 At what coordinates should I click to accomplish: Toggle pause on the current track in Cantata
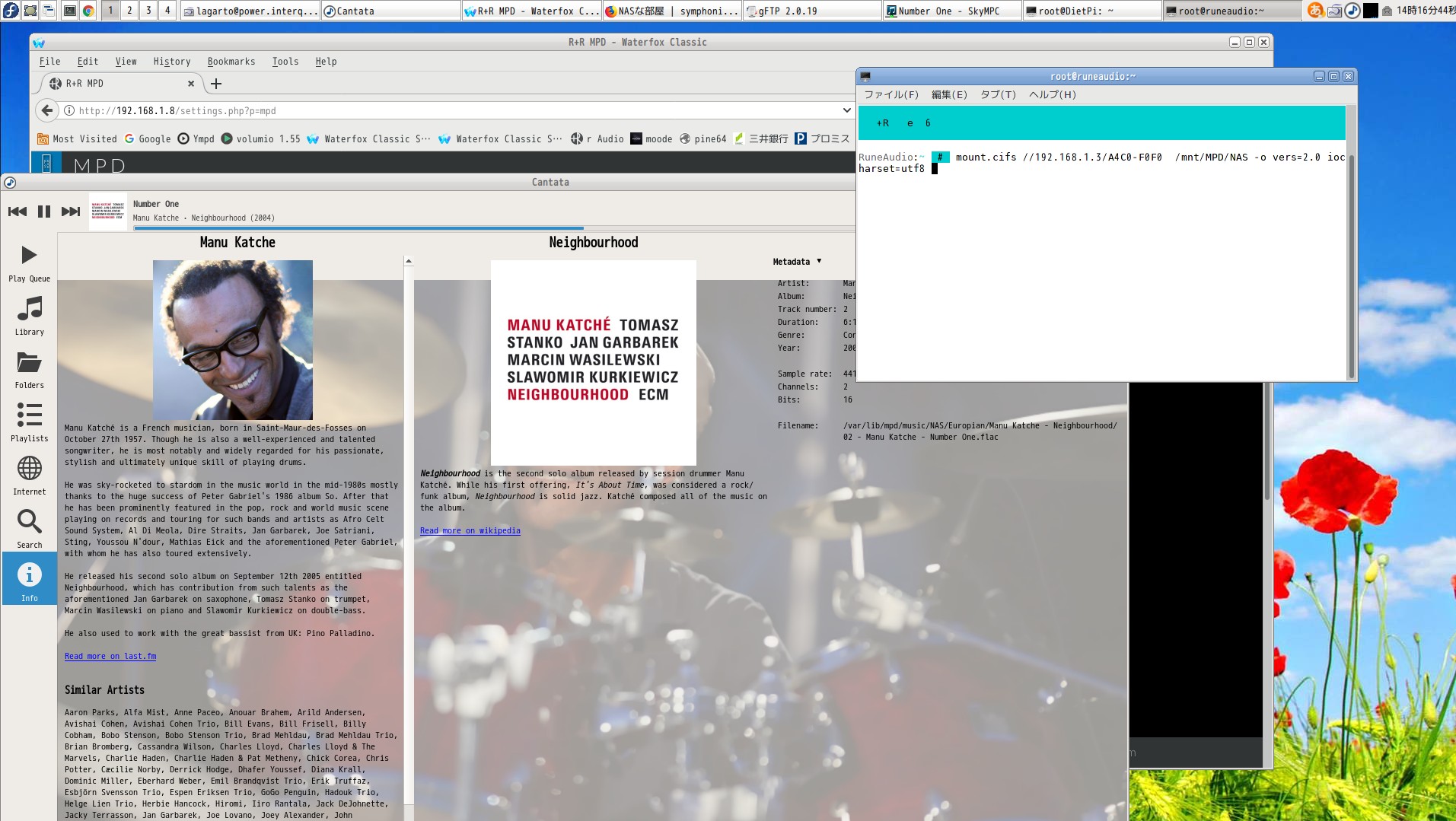click(44, 212)
